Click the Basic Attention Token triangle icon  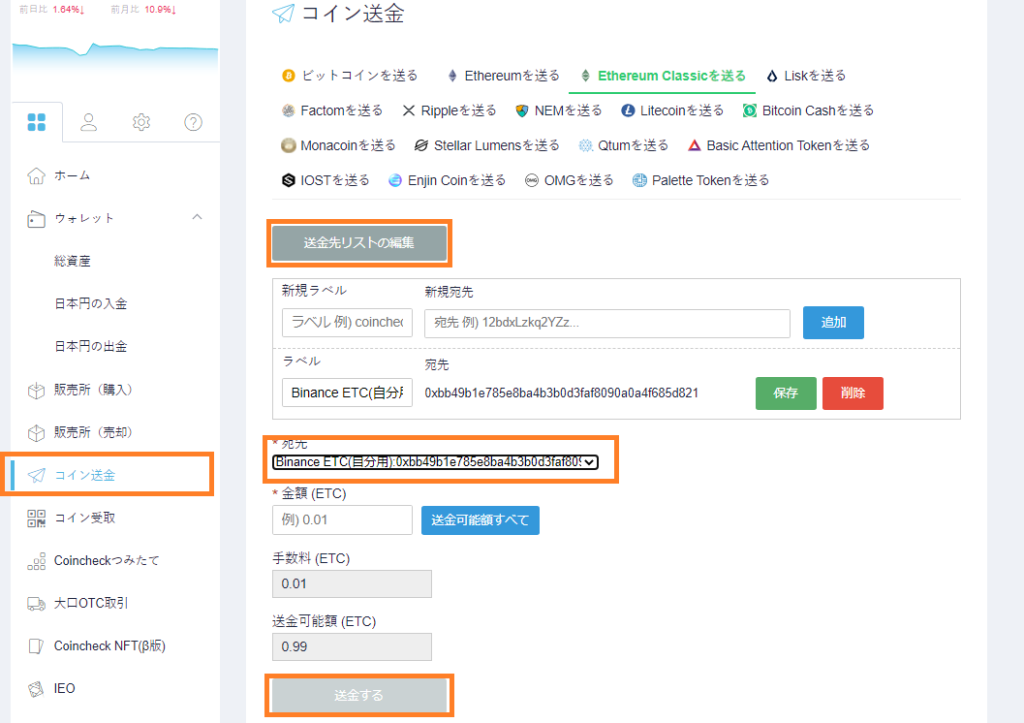tap(694, 145)
